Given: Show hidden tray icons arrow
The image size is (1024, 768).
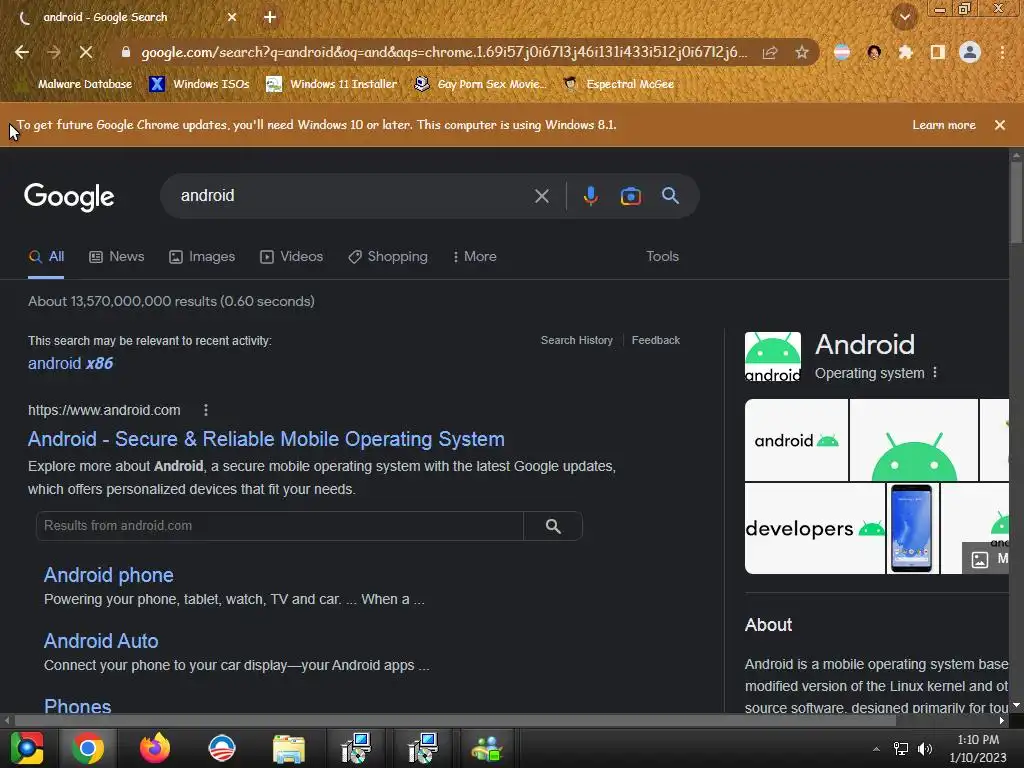Looking at the screenshot, I should tap(876, 749).
